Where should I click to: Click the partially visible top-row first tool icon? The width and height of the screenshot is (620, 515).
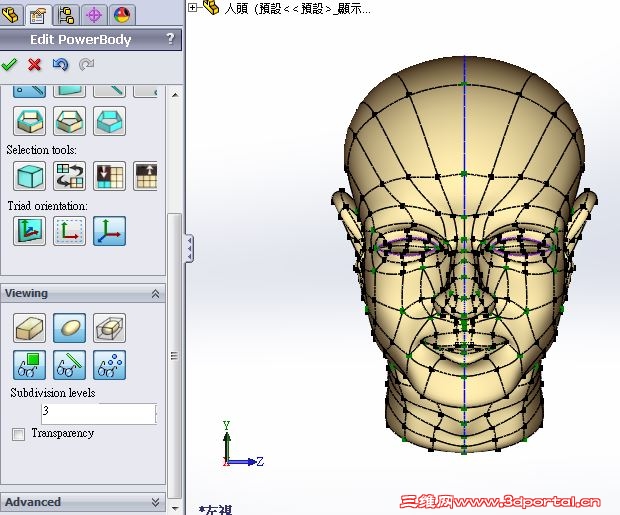click(x=29, y=91)
